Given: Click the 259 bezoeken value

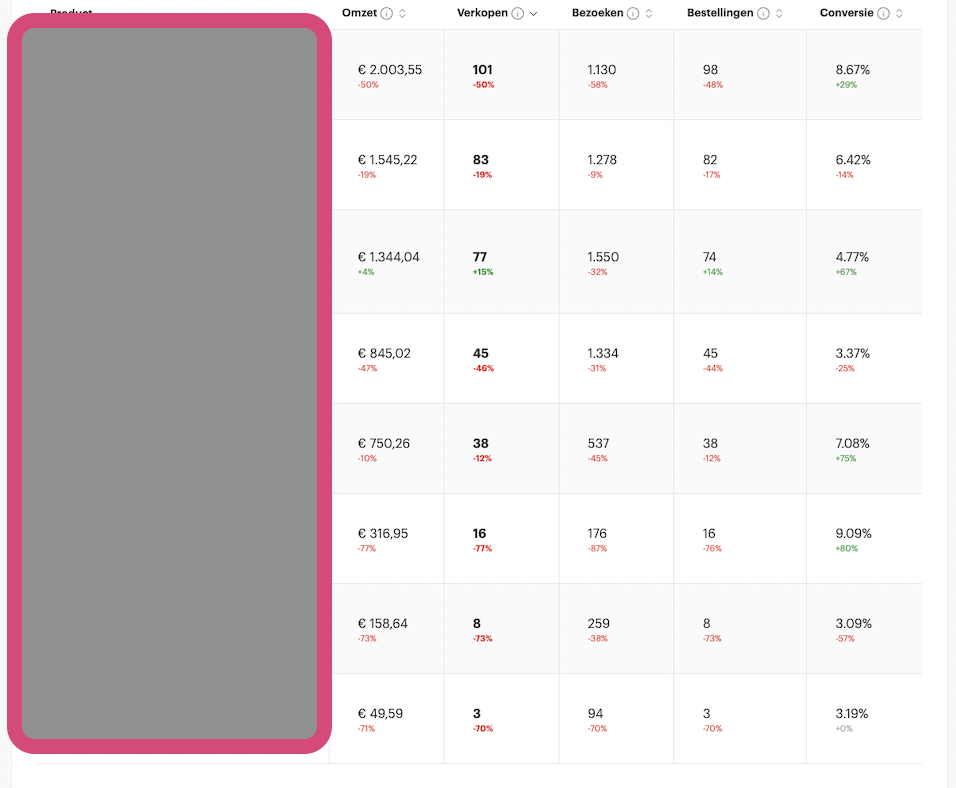Looking at the screenshot, I should pos(598,623).
